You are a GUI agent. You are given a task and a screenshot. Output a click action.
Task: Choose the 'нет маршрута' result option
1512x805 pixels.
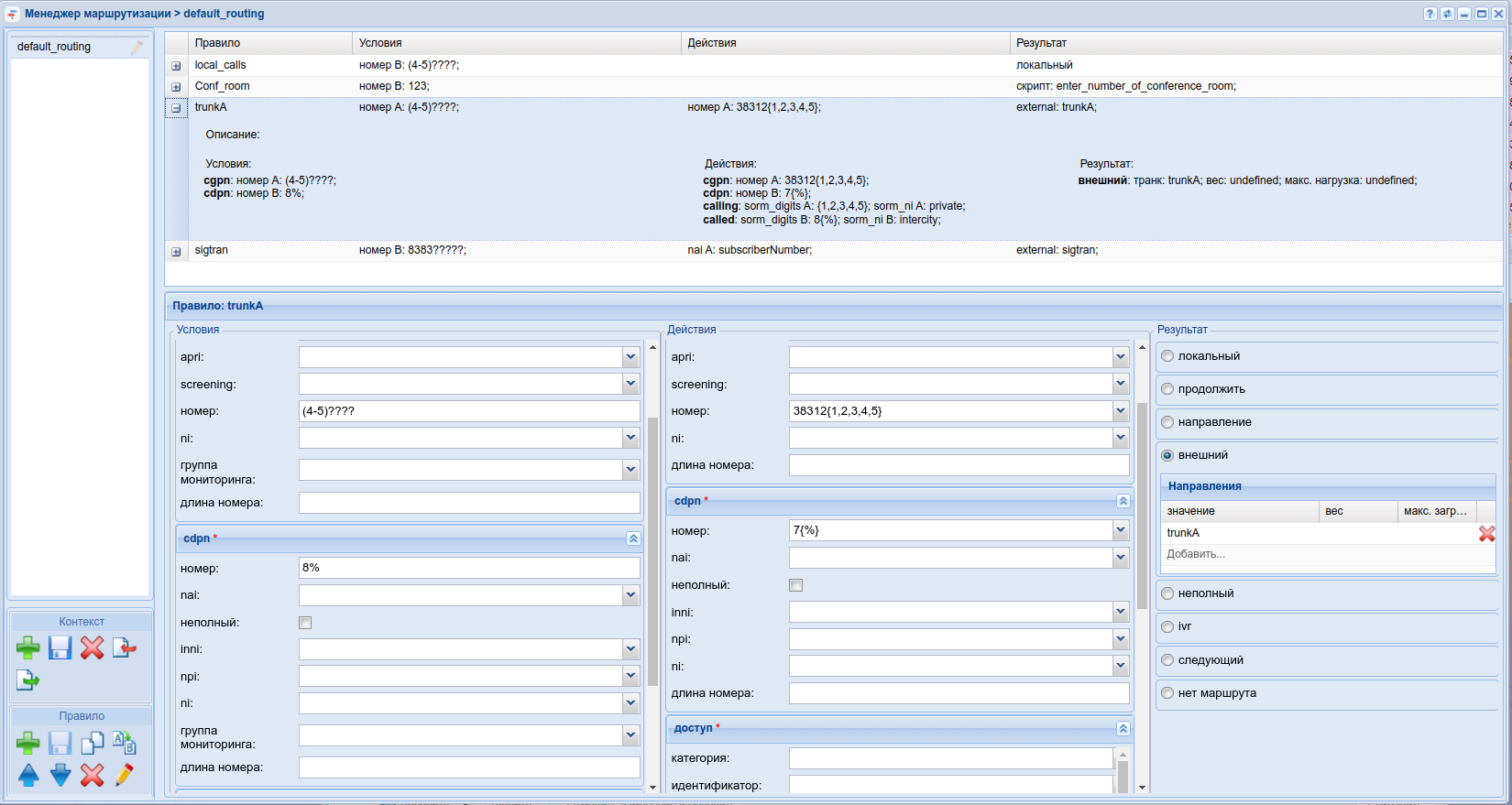1167,693
